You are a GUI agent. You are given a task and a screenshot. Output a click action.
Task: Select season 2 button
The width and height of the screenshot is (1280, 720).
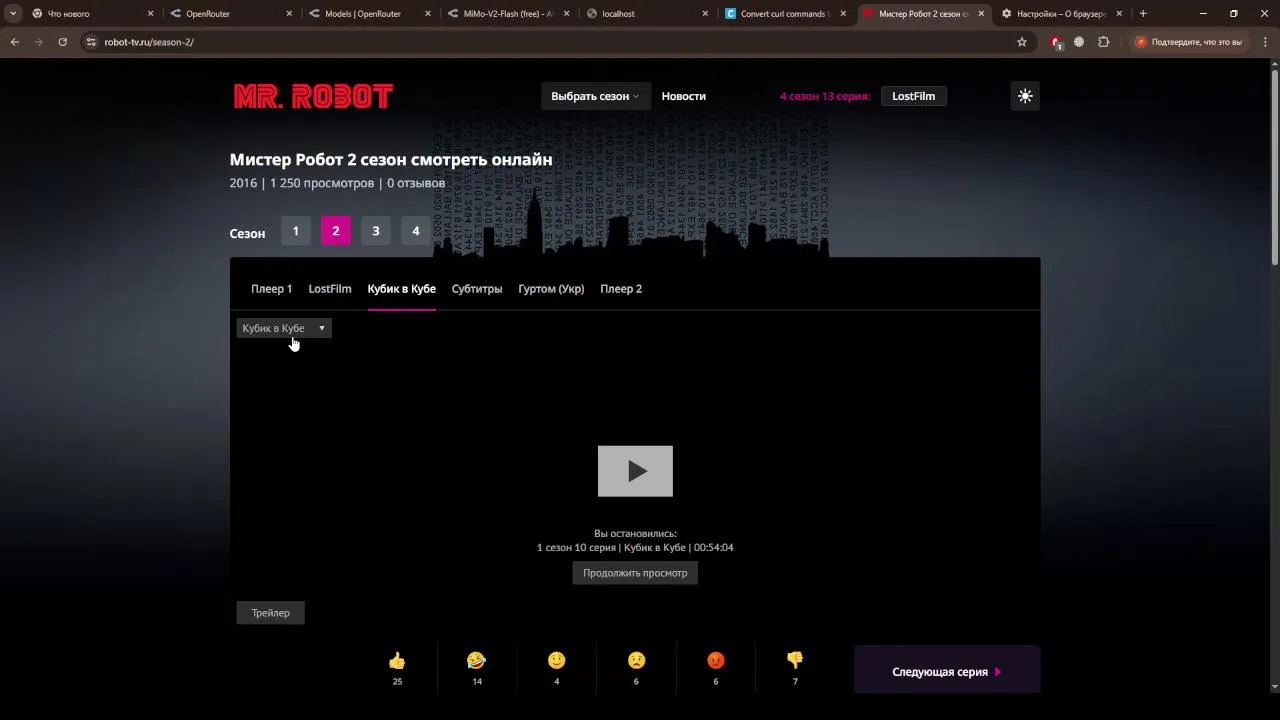coord(335,231)
